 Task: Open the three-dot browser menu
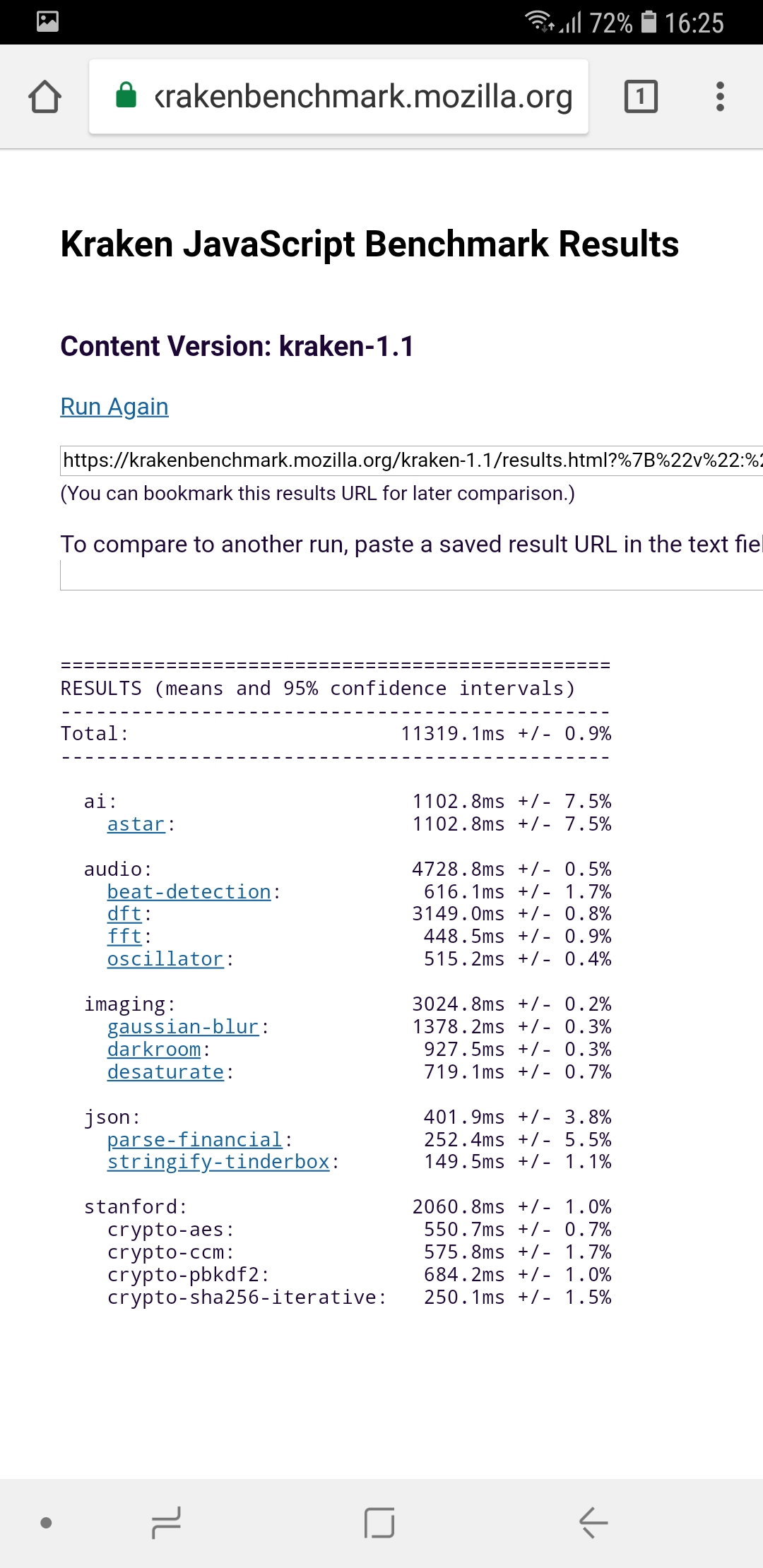(x=720, y=97)
